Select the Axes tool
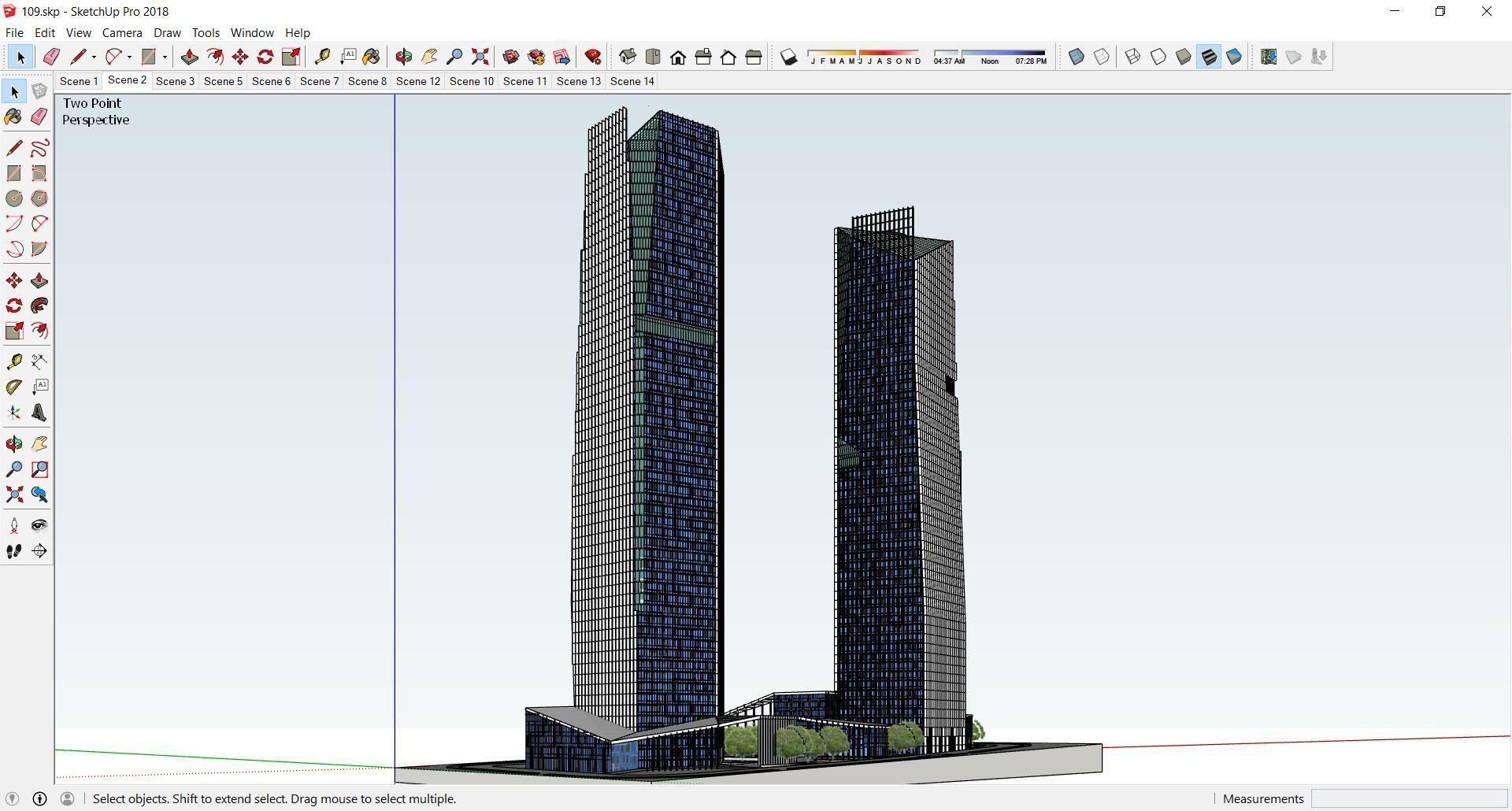1512x811 pixels. click(14, 413)
